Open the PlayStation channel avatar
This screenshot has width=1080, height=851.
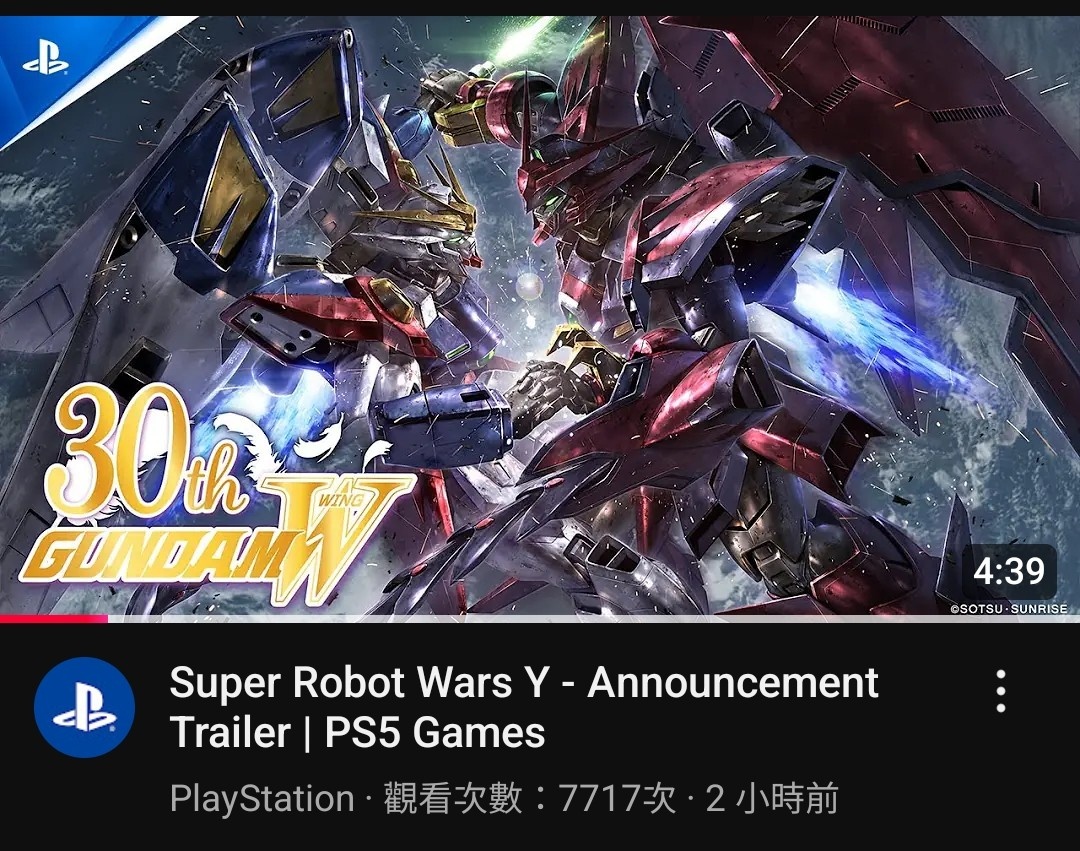(x=85, y=707)
